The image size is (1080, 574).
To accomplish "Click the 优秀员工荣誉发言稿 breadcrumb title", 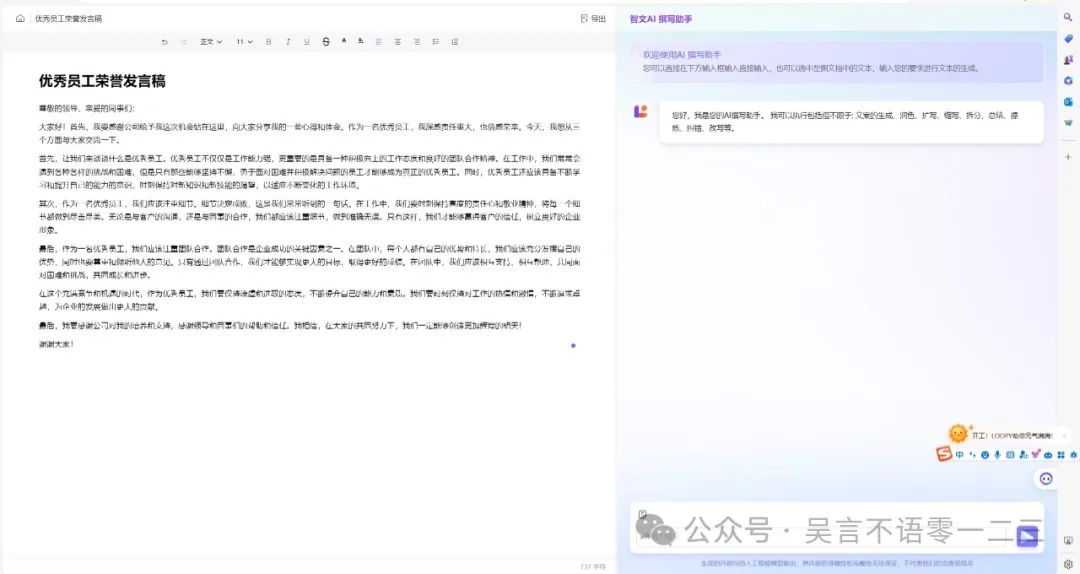I will (x=68, y=19).
